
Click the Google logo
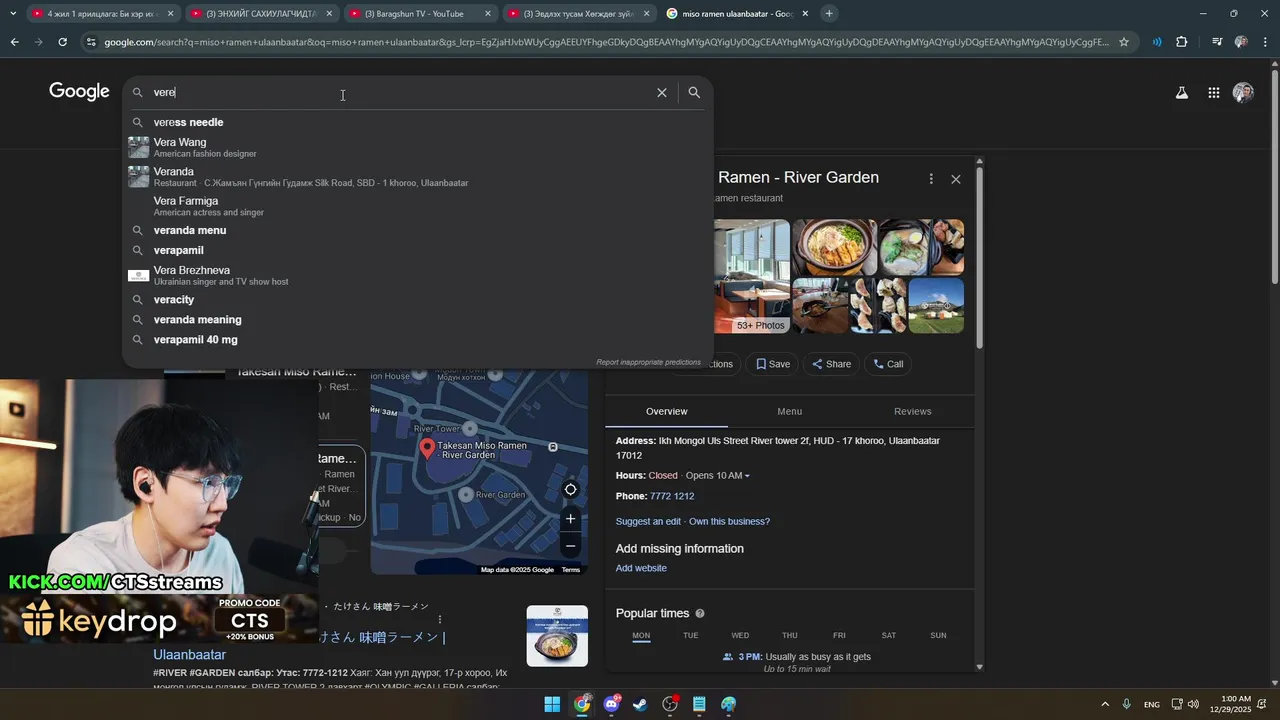click(79, 92)
